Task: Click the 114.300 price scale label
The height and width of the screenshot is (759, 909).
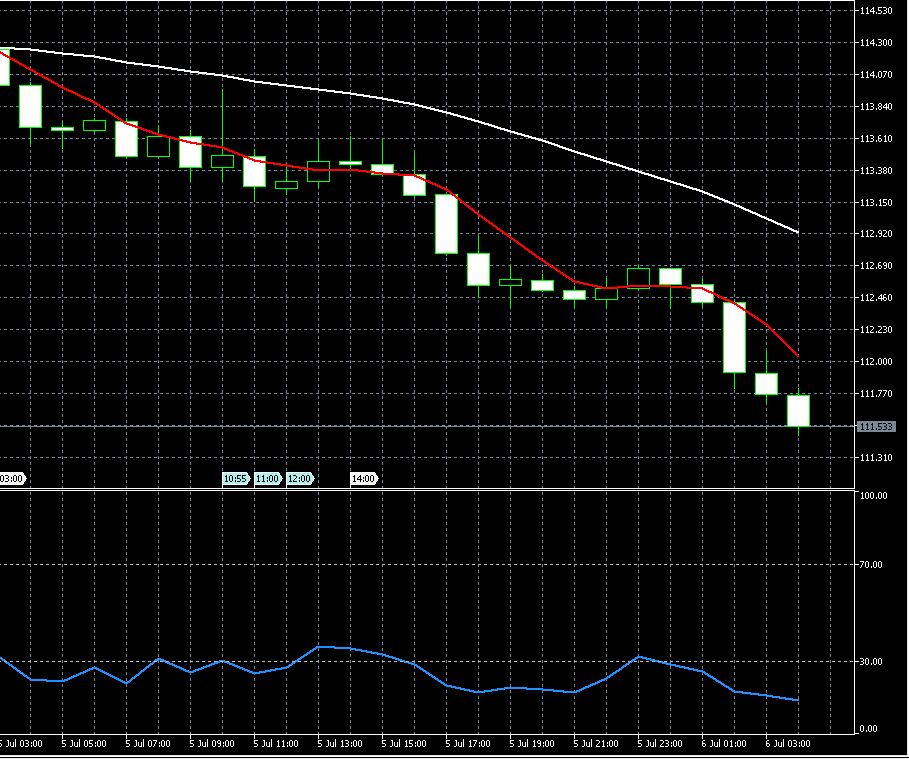Action: click(876, 43)
